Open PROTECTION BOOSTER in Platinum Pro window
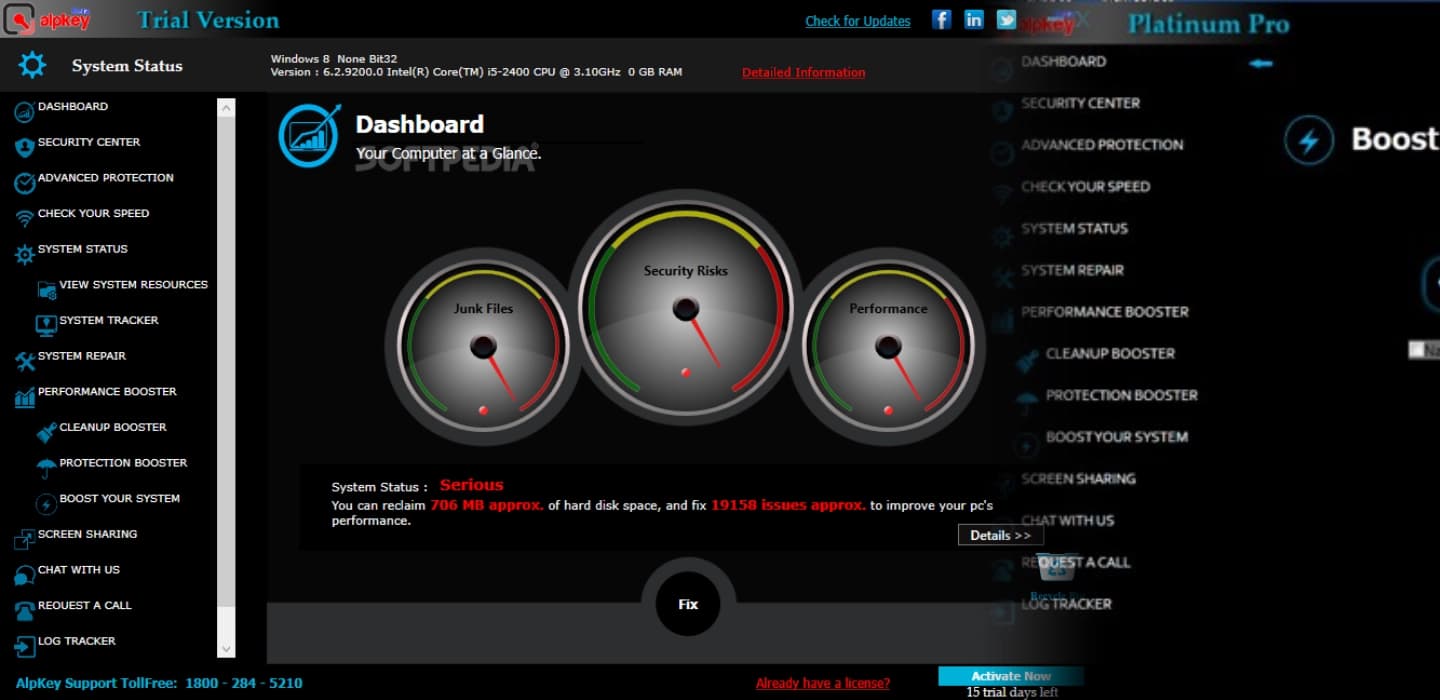 click(1122, 395)
